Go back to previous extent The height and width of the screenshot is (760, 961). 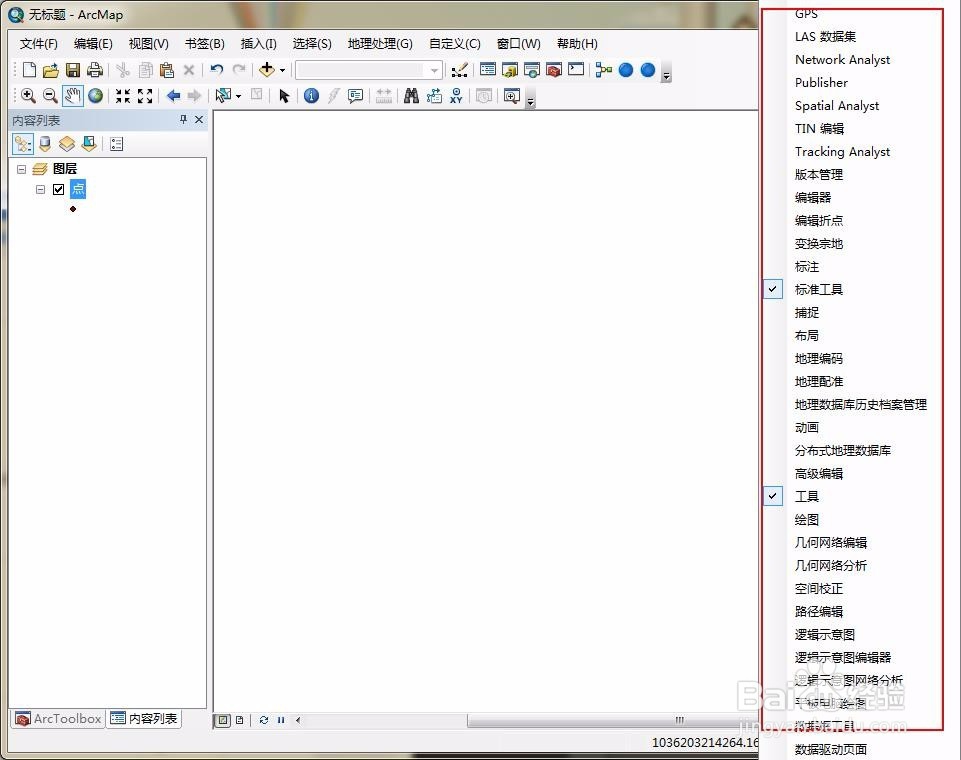pos(173,96)
